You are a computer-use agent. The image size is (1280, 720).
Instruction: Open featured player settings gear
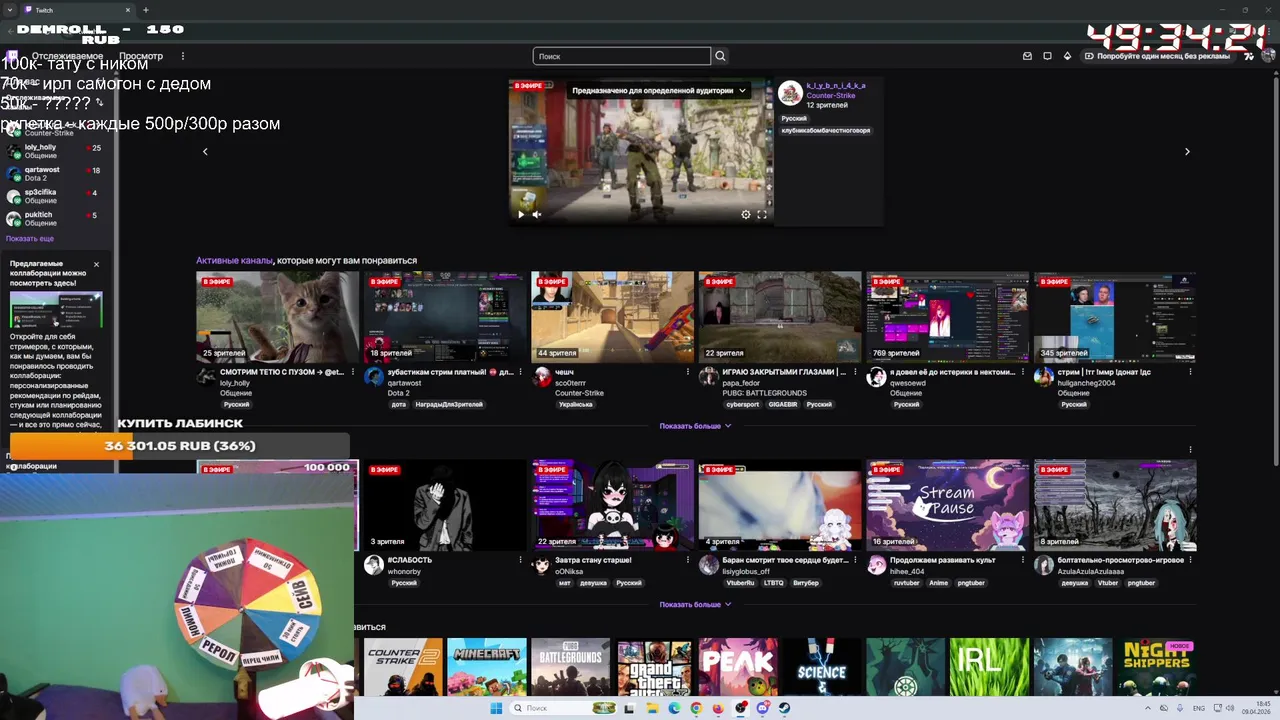tap(745, 214)
